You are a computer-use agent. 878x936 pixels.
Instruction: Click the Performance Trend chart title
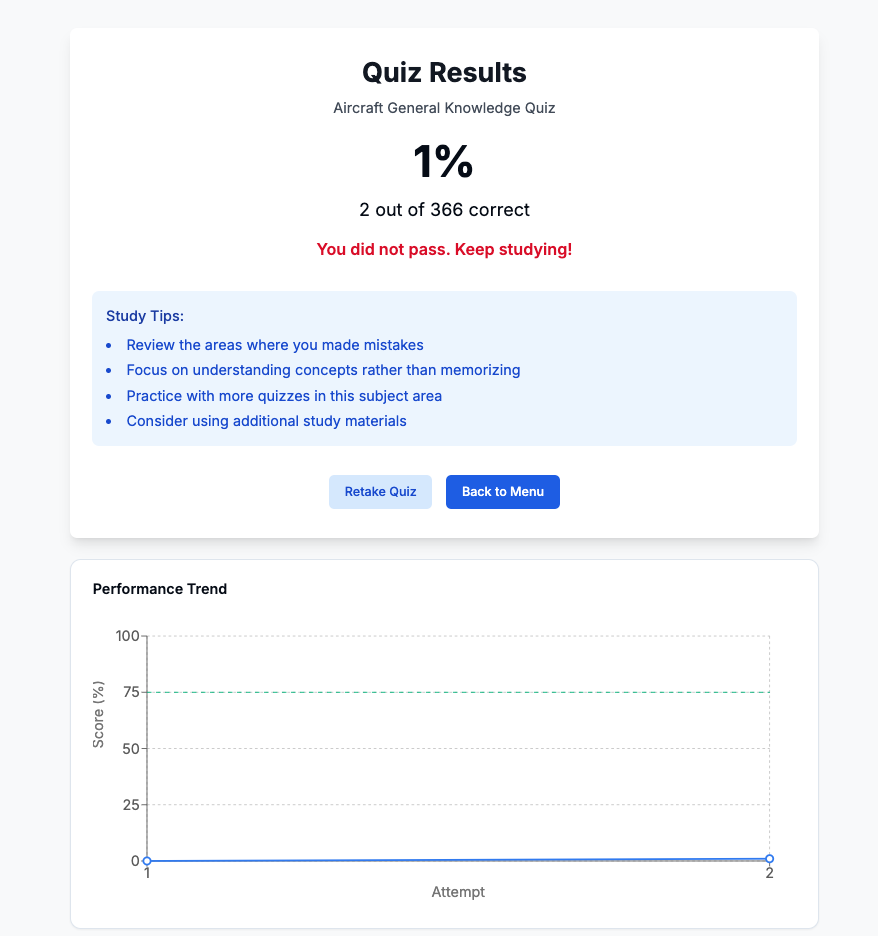point(160,589)
